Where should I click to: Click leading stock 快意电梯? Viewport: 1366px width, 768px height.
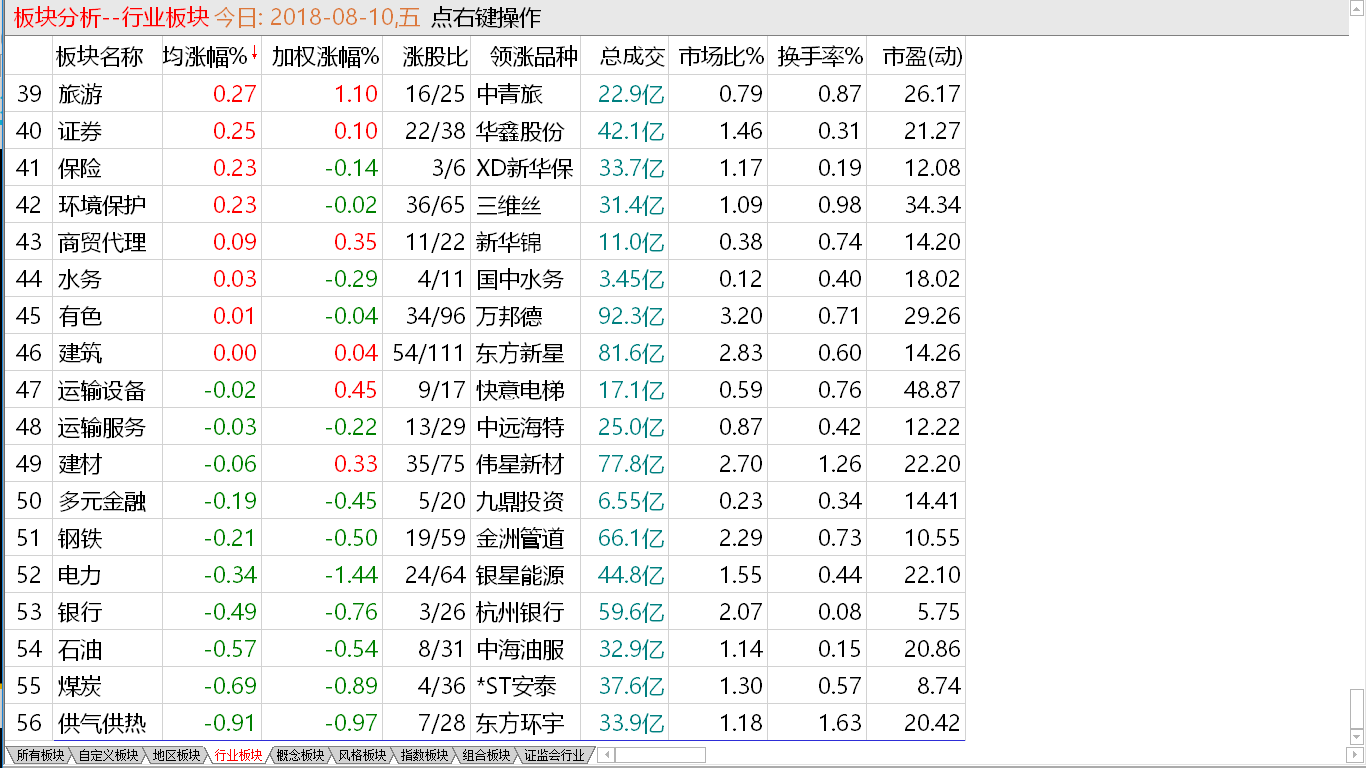click(521, 390)
